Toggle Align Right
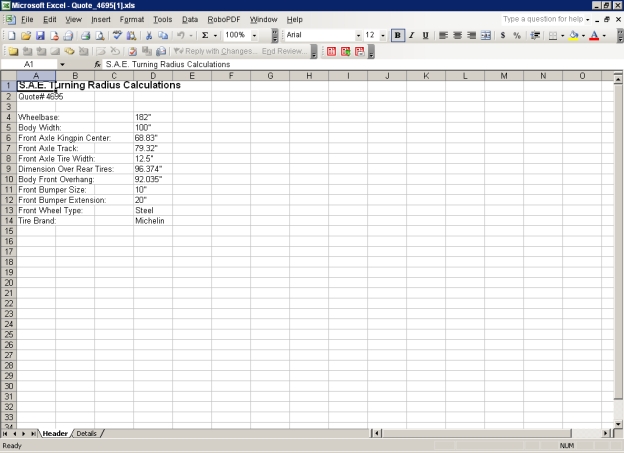624x453 pixels. (x=471, y=36)
